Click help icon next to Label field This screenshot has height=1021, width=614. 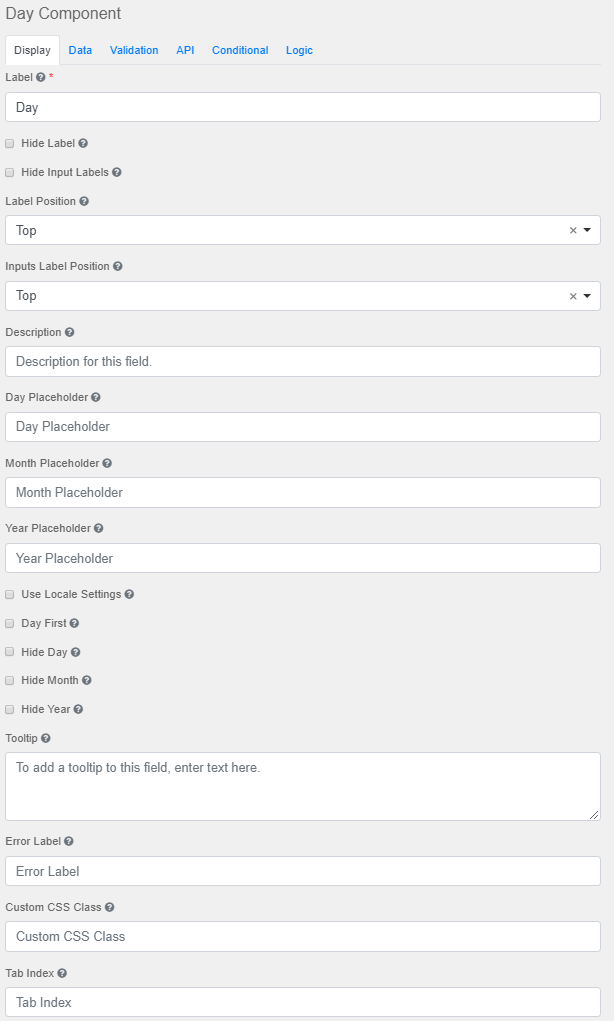click(41, 77)
